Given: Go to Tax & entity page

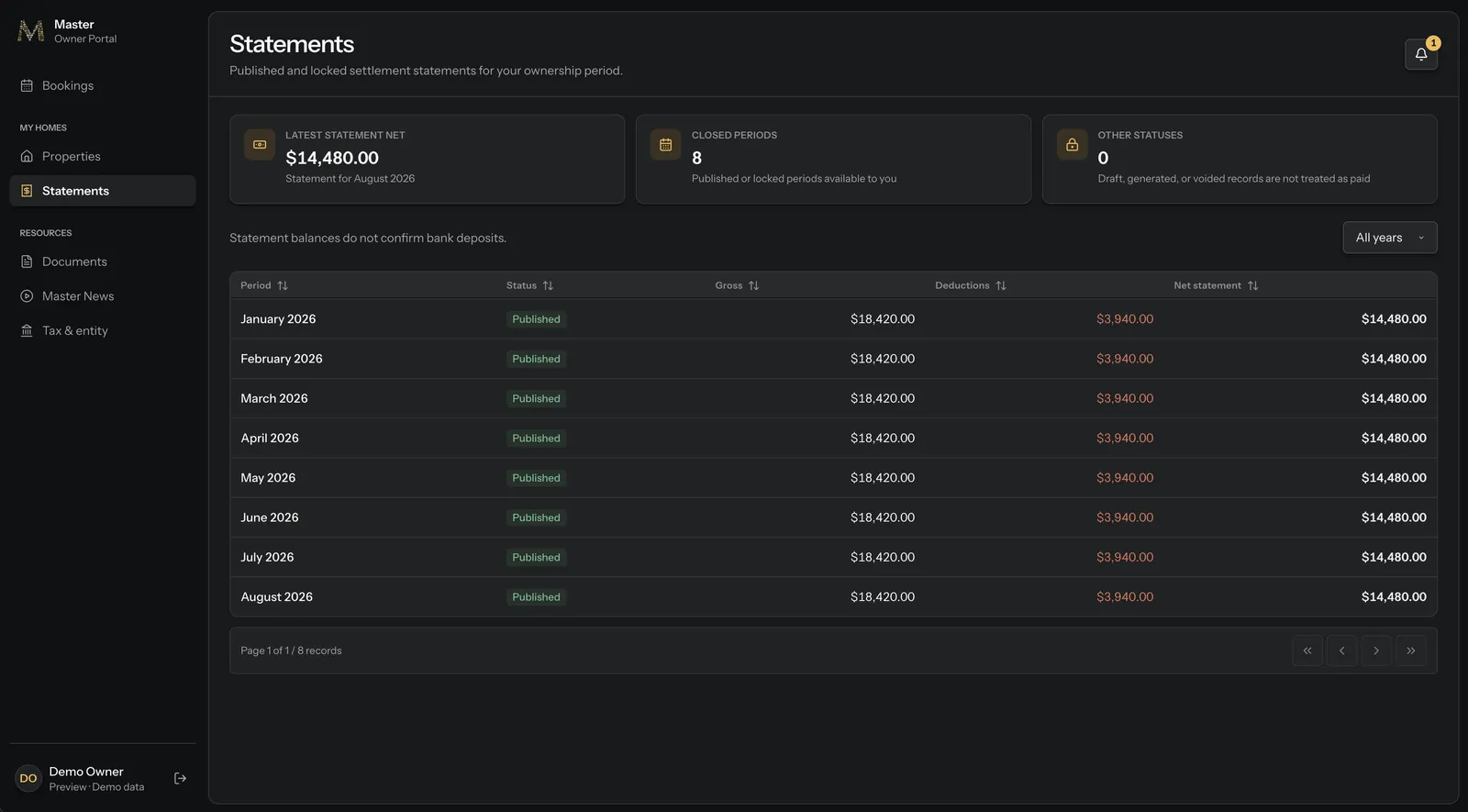Looking at the screenshot, I should tap(103, 330).
